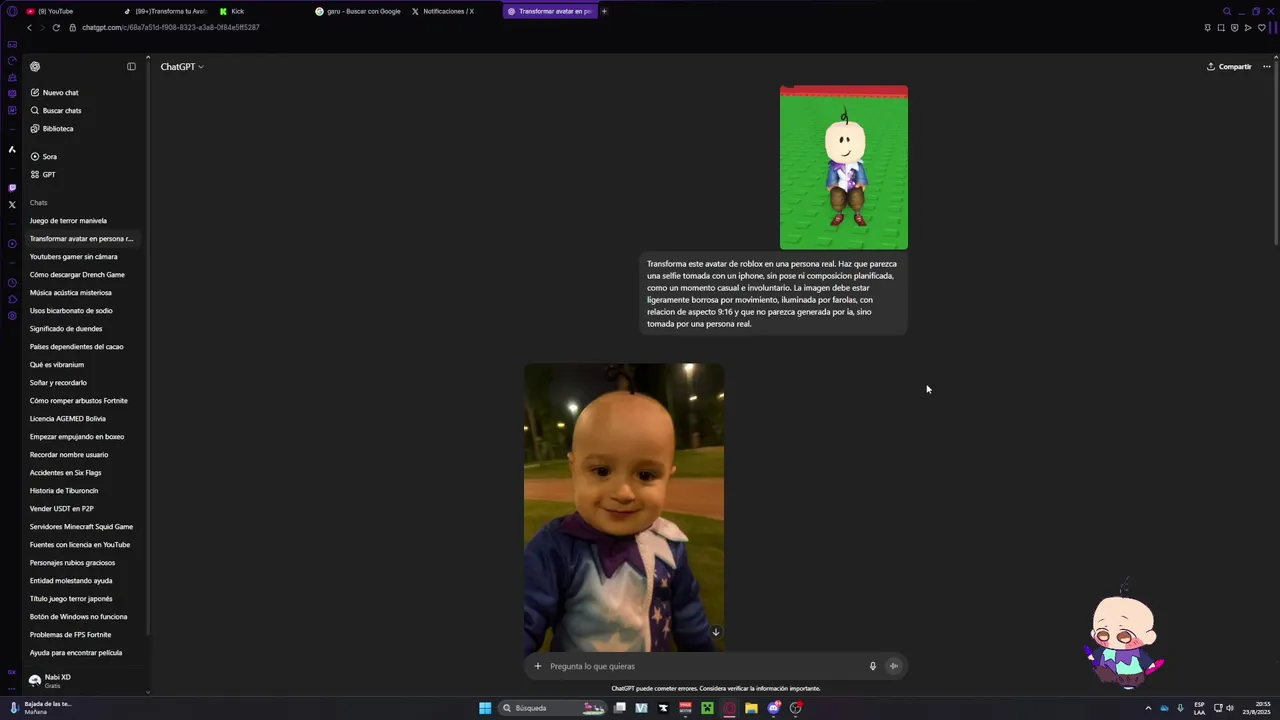The width and height of the screenshot is (1280, 720).
Task: Open the generated baby selfie image
Action: [624, 508]
